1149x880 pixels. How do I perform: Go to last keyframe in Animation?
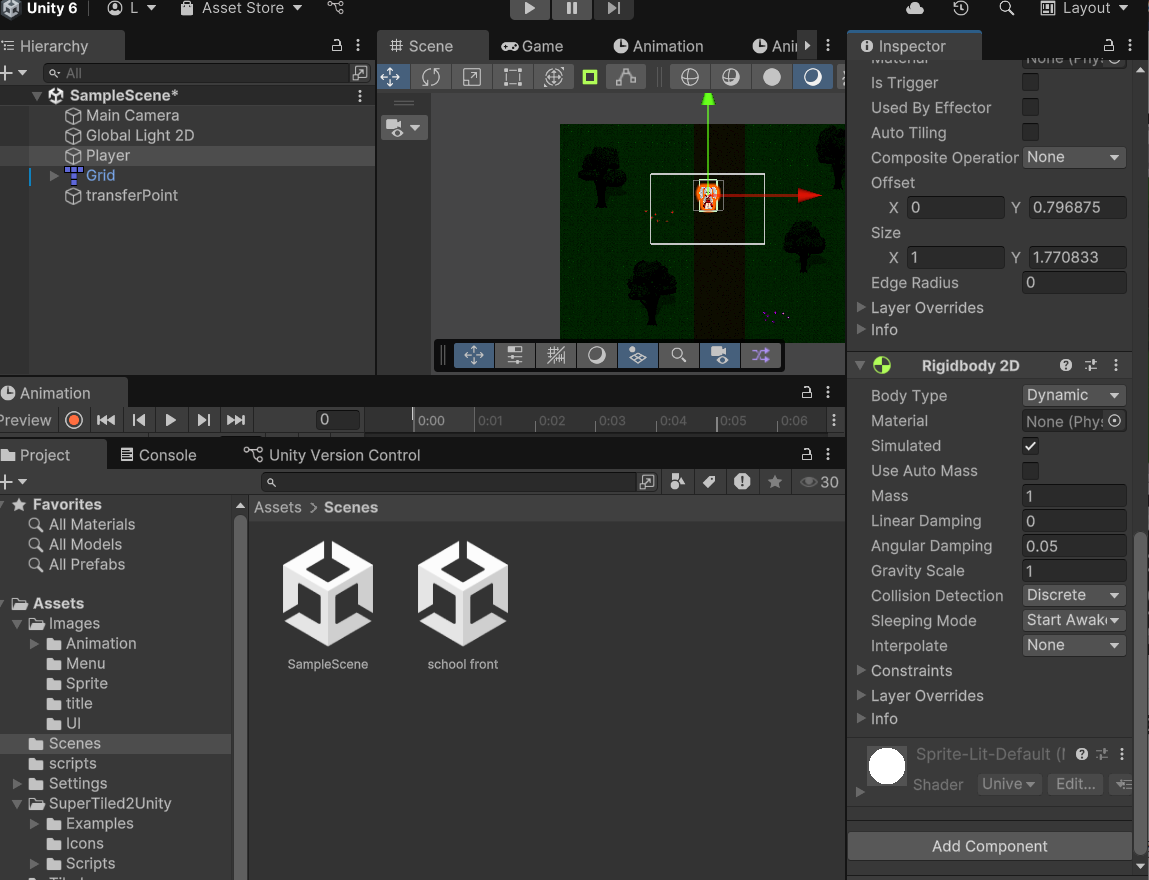(x=235, y=420)
